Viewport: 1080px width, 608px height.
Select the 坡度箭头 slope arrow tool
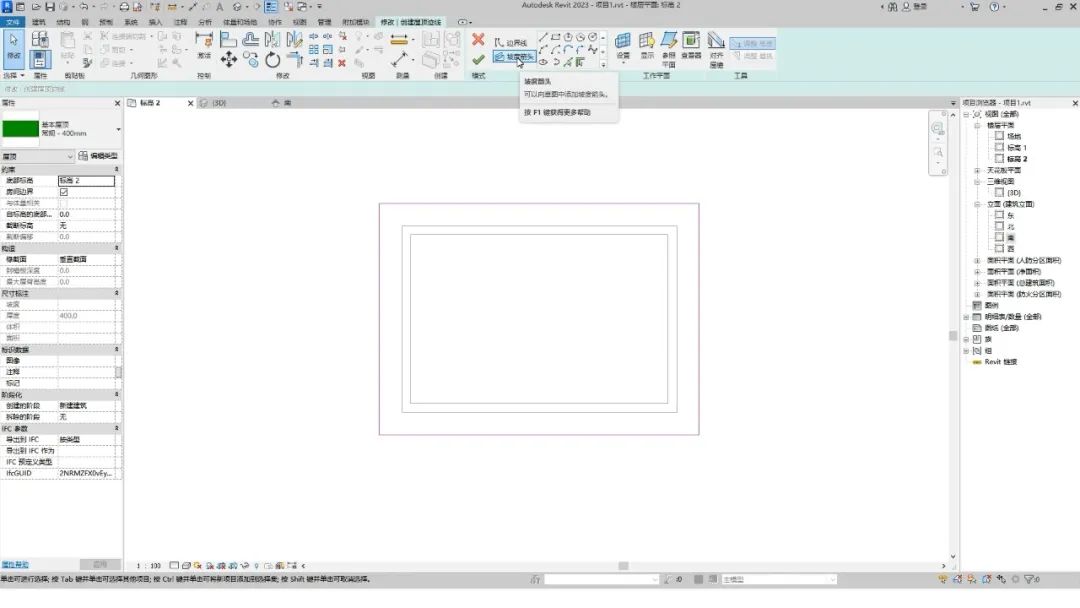coord(514,58)
